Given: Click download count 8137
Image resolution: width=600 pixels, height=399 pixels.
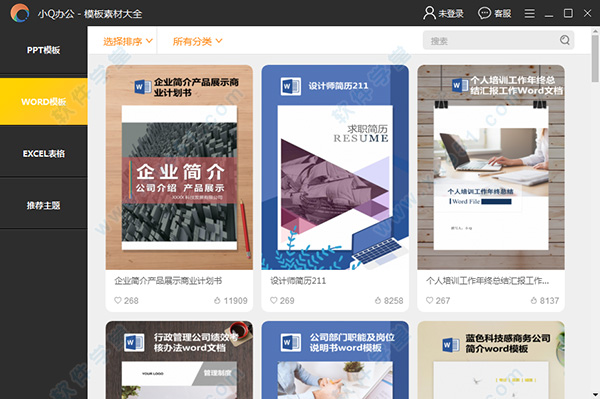Looking at the screenshot, I should [549, 301].
